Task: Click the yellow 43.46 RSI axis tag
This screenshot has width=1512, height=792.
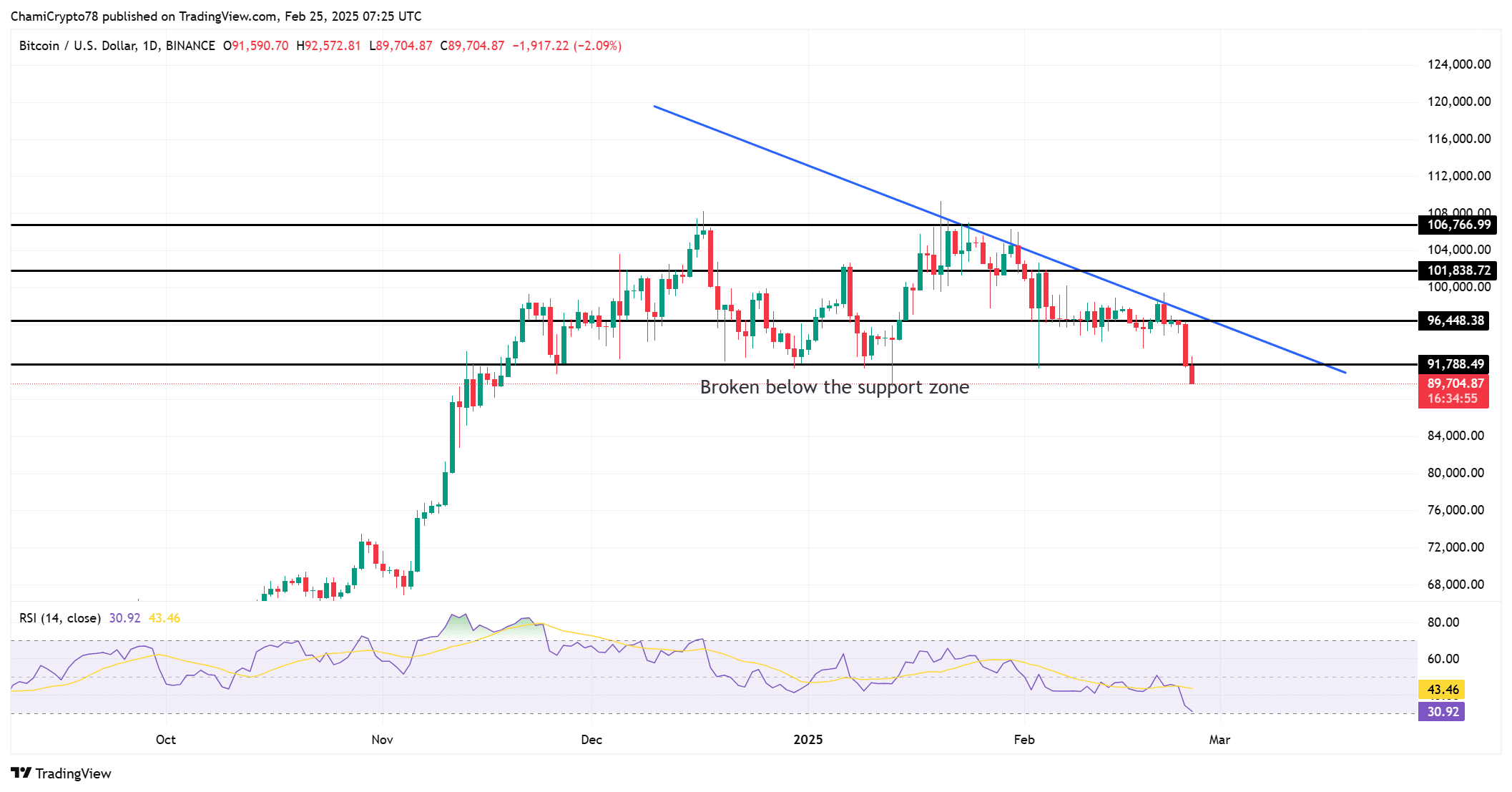Action: (1442, 690)
